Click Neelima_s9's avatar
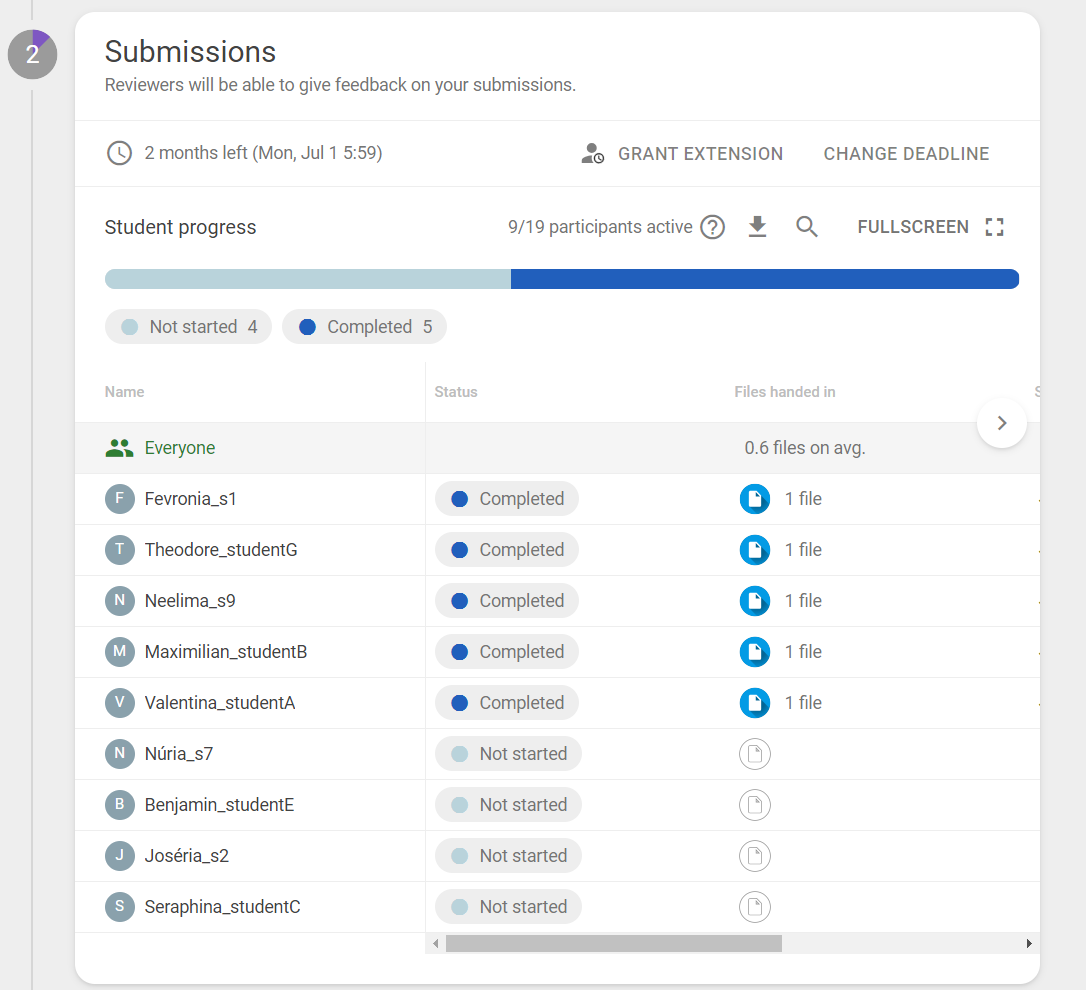 tap(120, 601)
